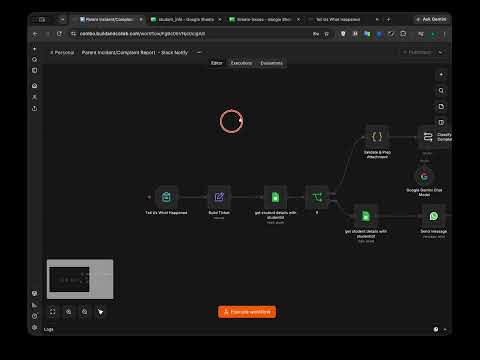Click the plus icon in left sidebar
The width and height of the screenshot is (480, 360).
[34, 49]
